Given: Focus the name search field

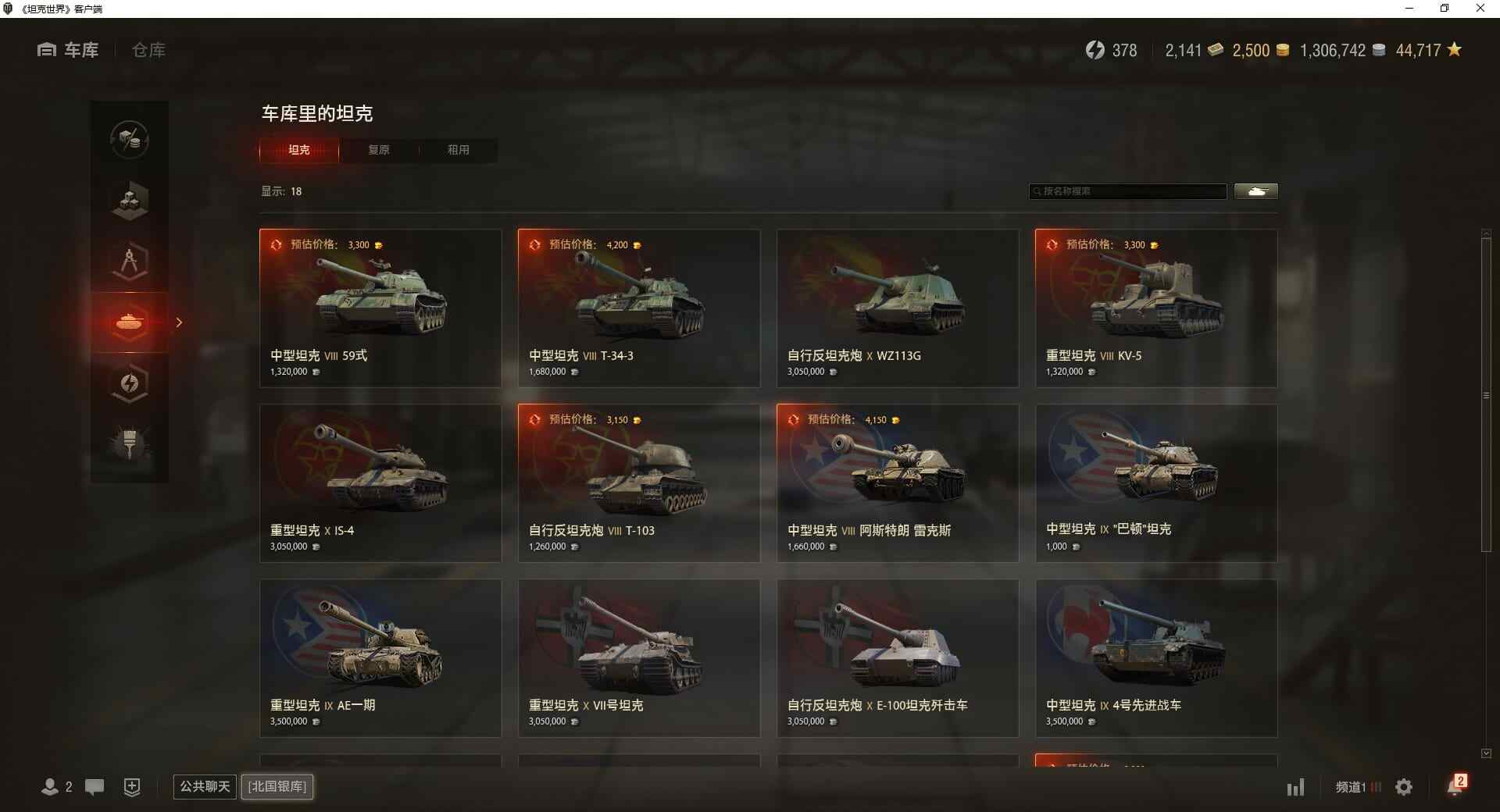Looking at the screenshot, I should coord(1128,191).
